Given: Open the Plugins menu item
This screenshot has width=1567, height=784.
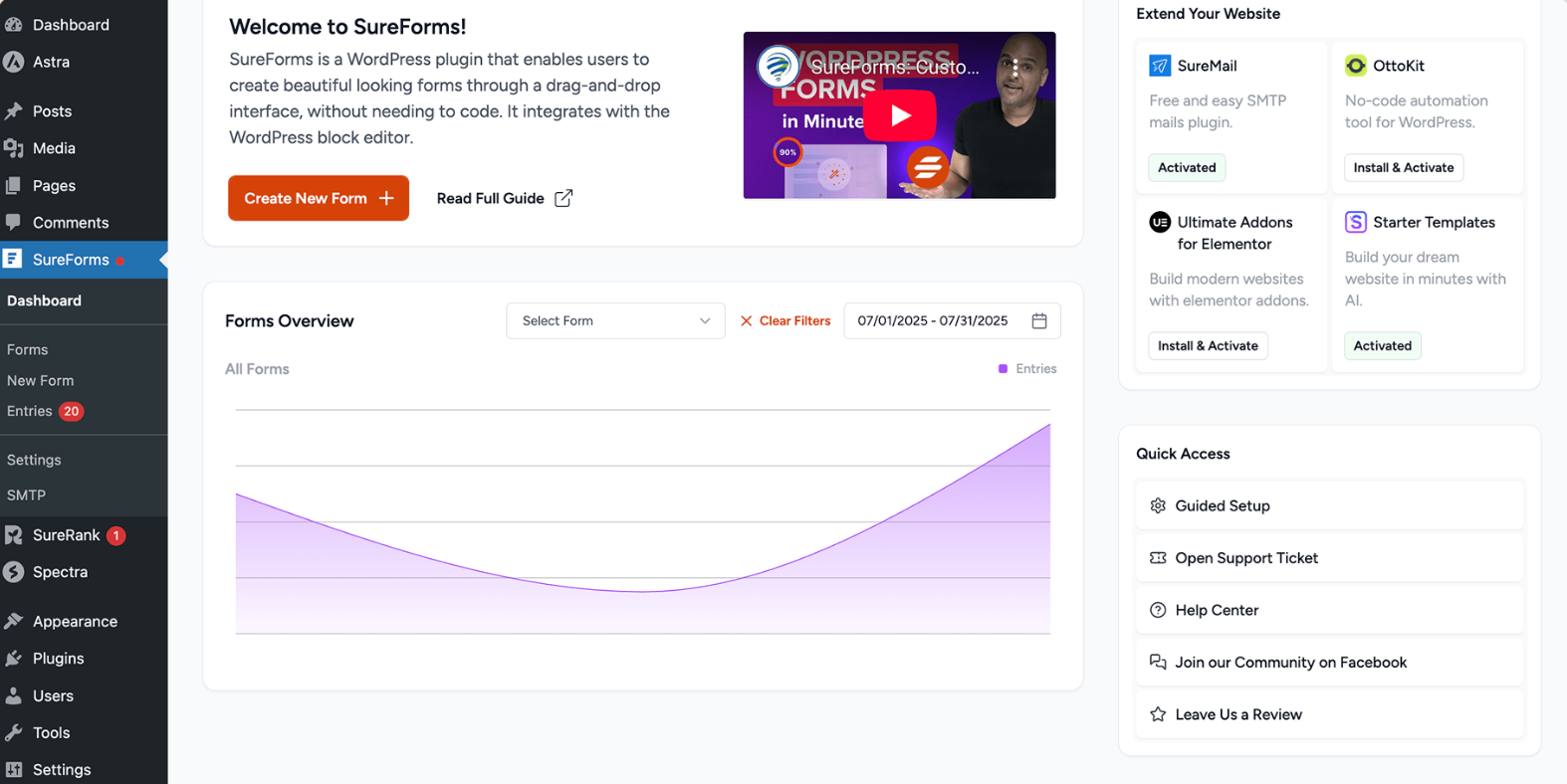Looking at the screenshot, I should [x=58, y=659].
